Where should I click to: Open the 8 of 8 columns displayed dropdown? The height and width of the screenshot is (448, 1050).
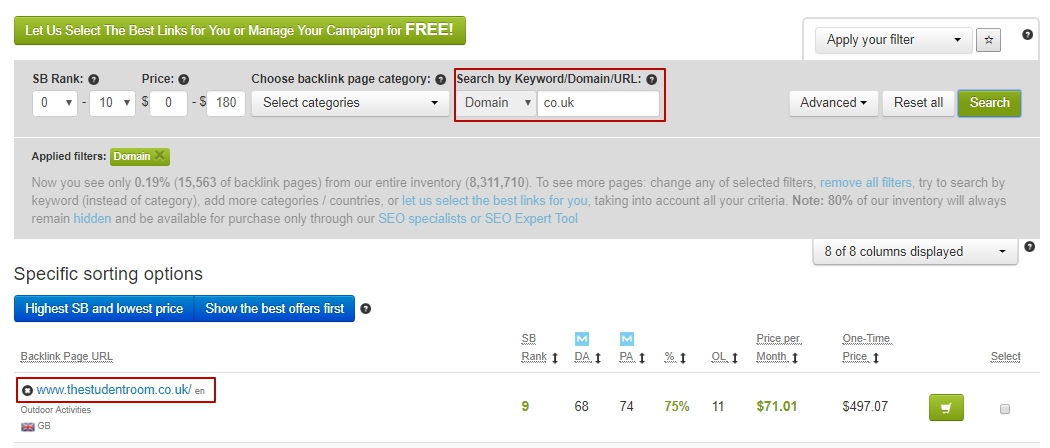point(915,252)
